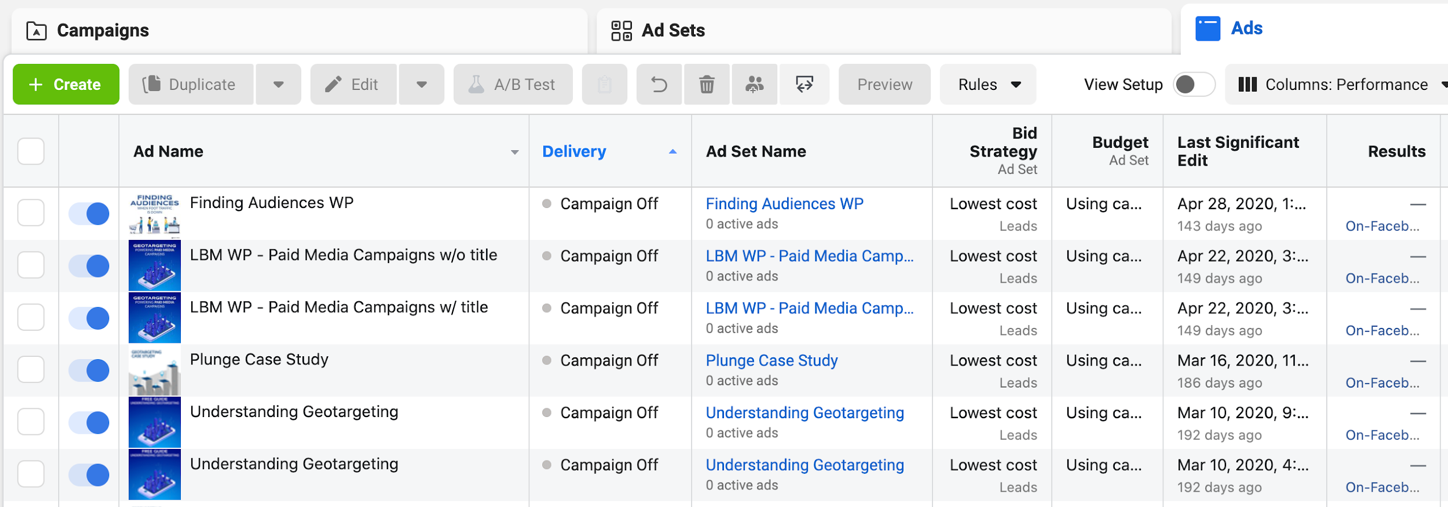
Task: Check the Finding Audiences WP row checkbox
Action: point(31,213)
